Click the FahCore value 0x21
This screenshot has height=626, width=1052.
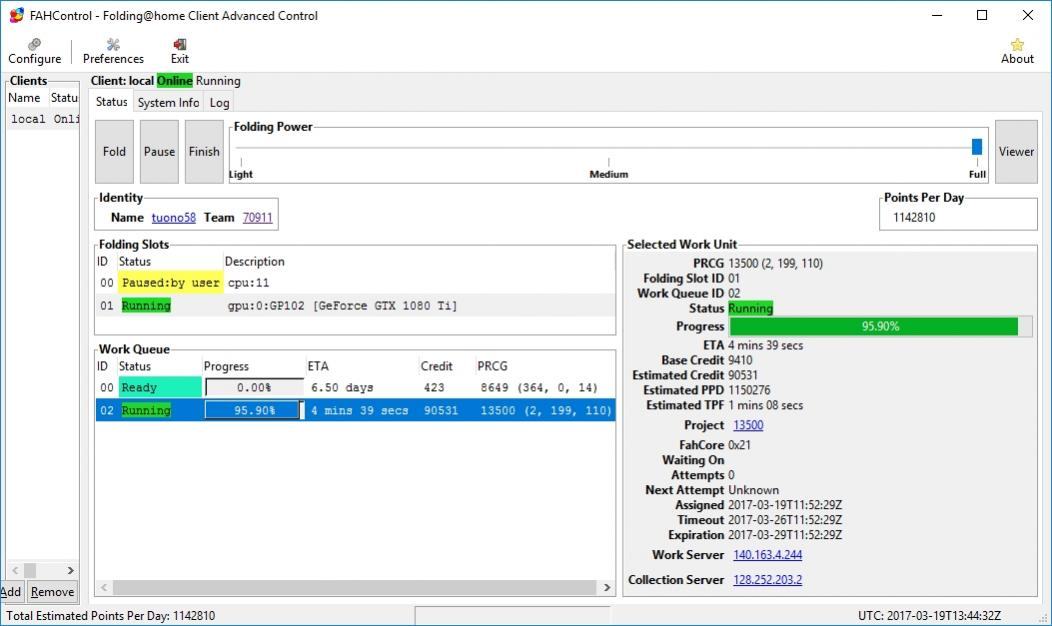point(739,445)
